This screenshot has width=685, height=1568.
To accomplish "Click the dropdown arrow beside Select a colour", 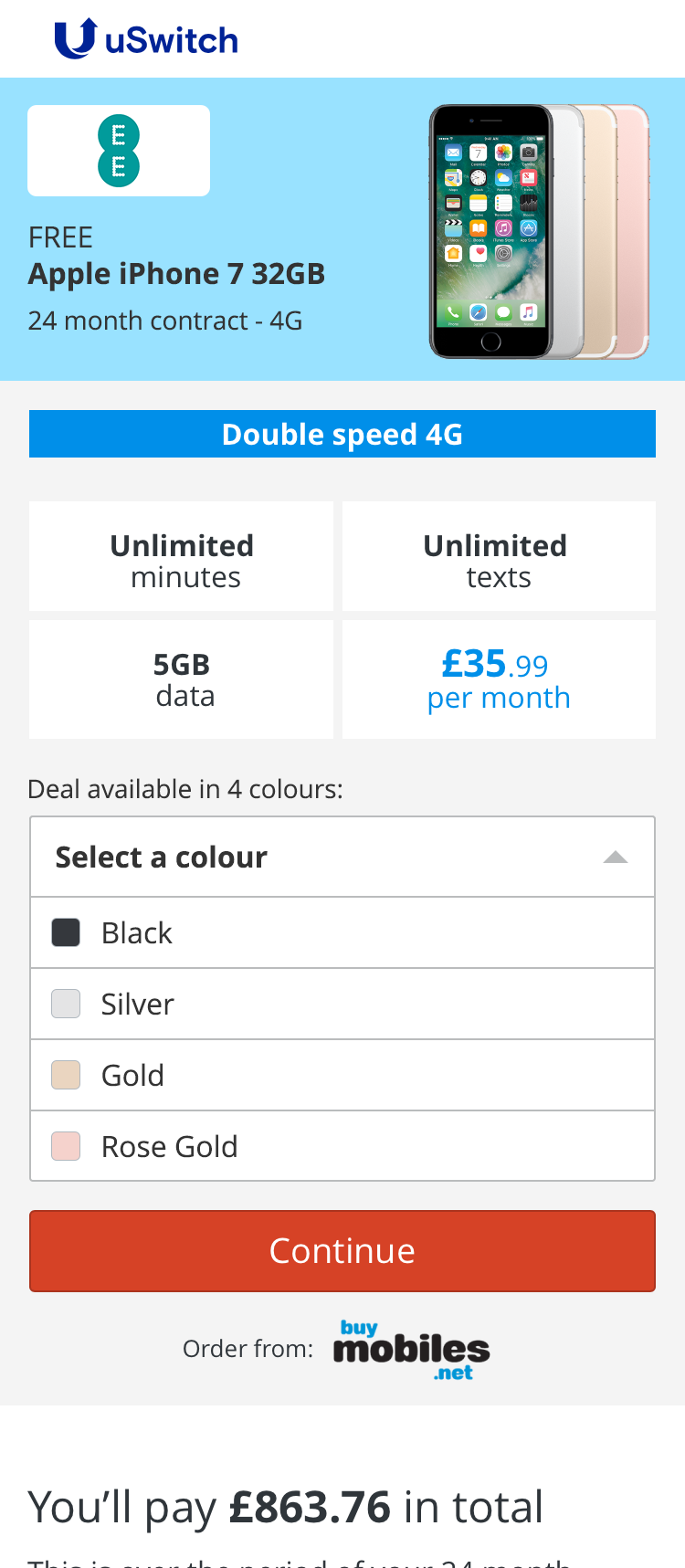I will 616,858.
